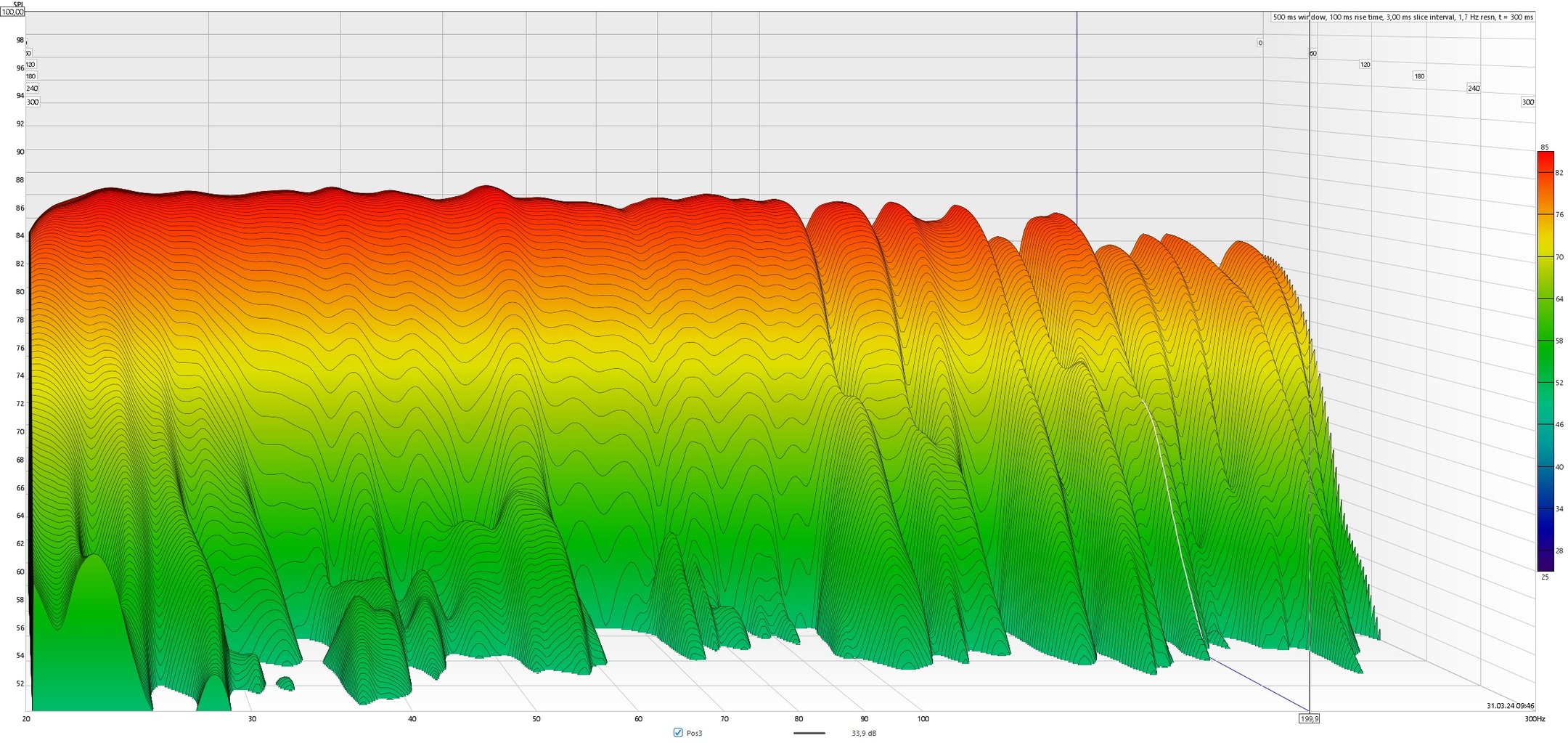Click the 0 time axis label
This screenshot has height=743, width=1568.
pos(1260,43)
